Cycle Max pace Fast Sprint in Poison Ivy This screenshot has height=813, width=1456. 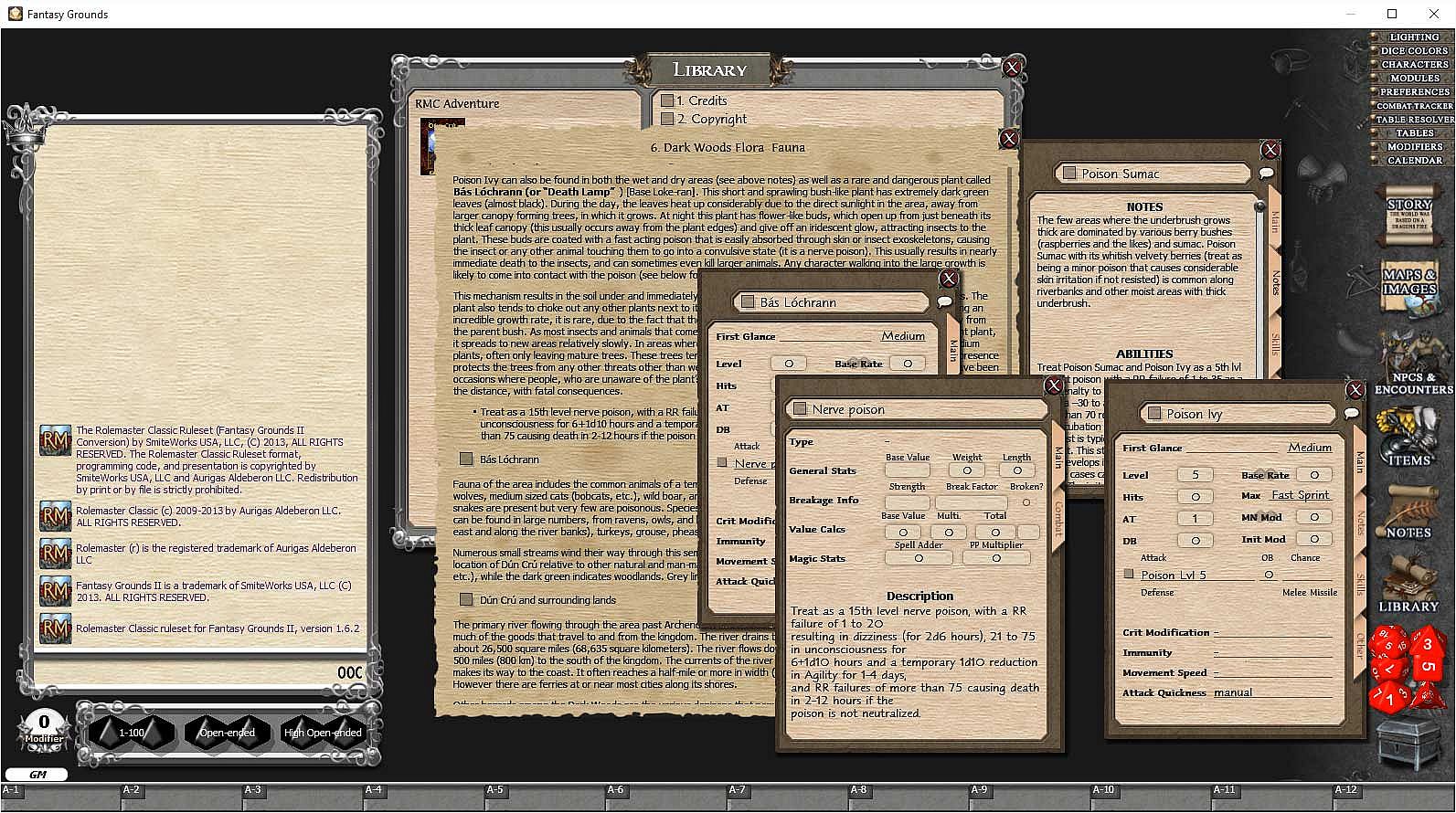[1300, 495]
